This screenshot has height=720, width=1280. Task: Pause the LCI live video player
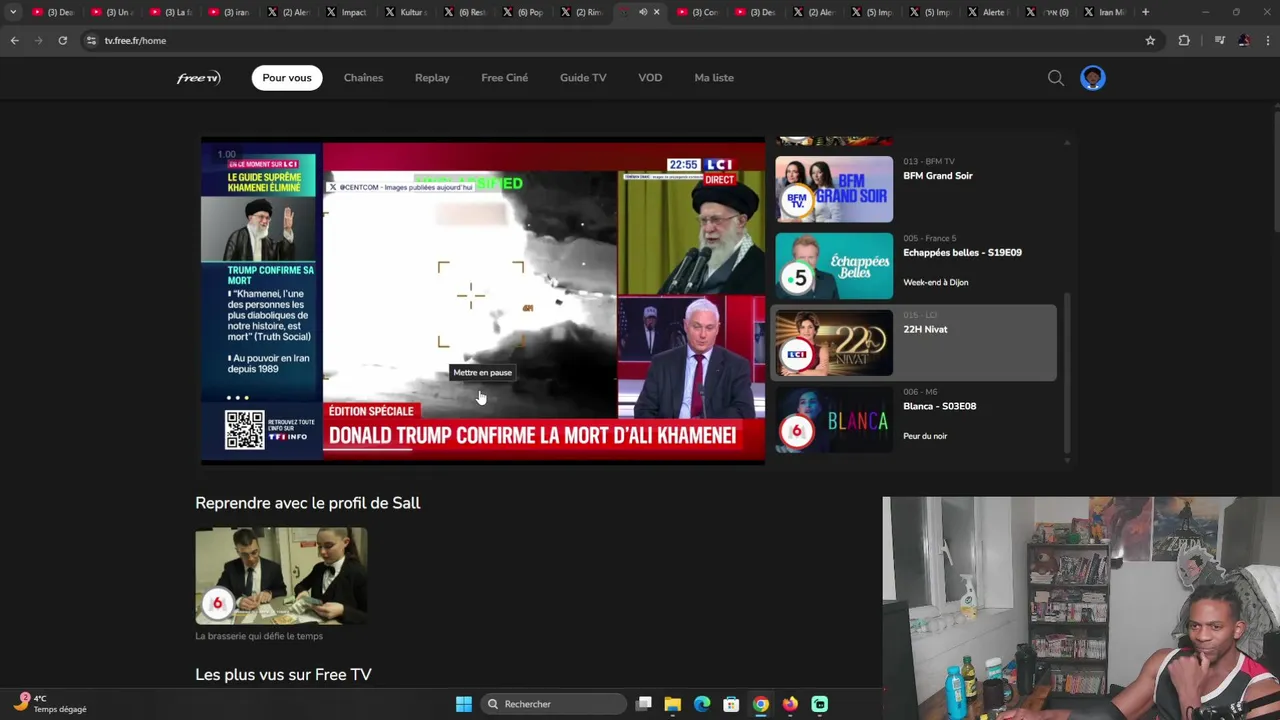483,300
